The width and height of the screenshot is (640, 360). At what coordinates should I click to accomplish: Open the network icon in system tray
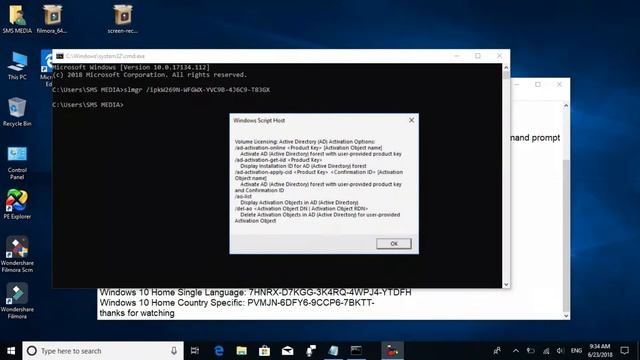pyautogui.click(x=546, y=351)
